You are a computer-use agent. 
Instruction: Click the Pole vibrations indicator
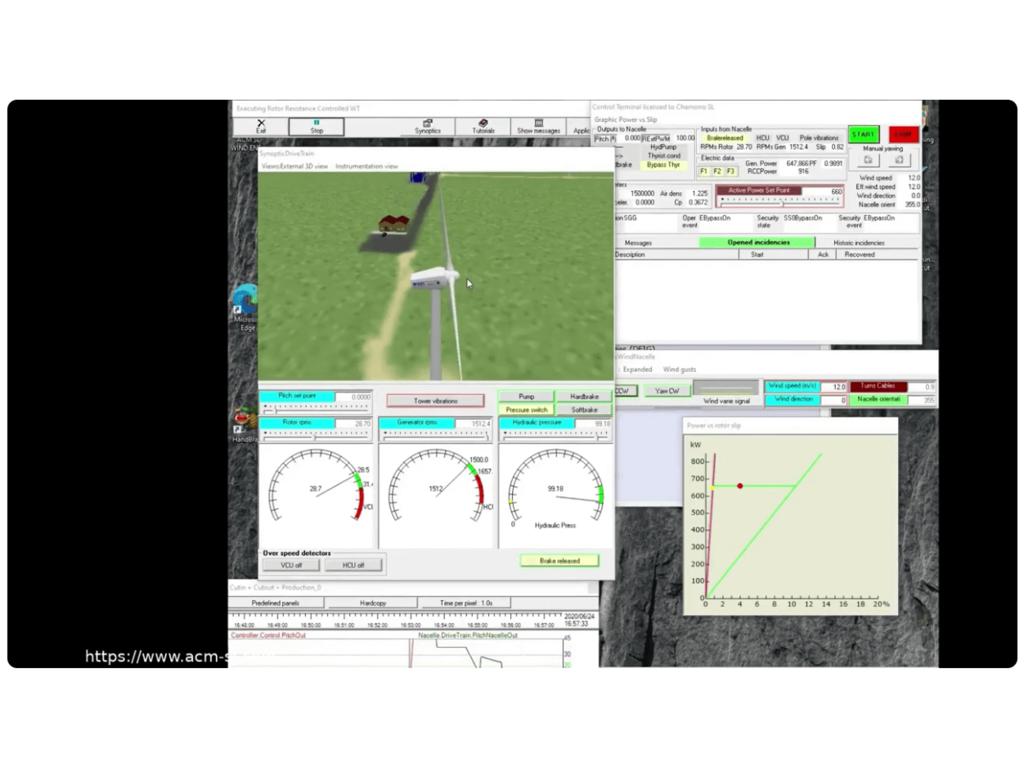tap(819, 138)
